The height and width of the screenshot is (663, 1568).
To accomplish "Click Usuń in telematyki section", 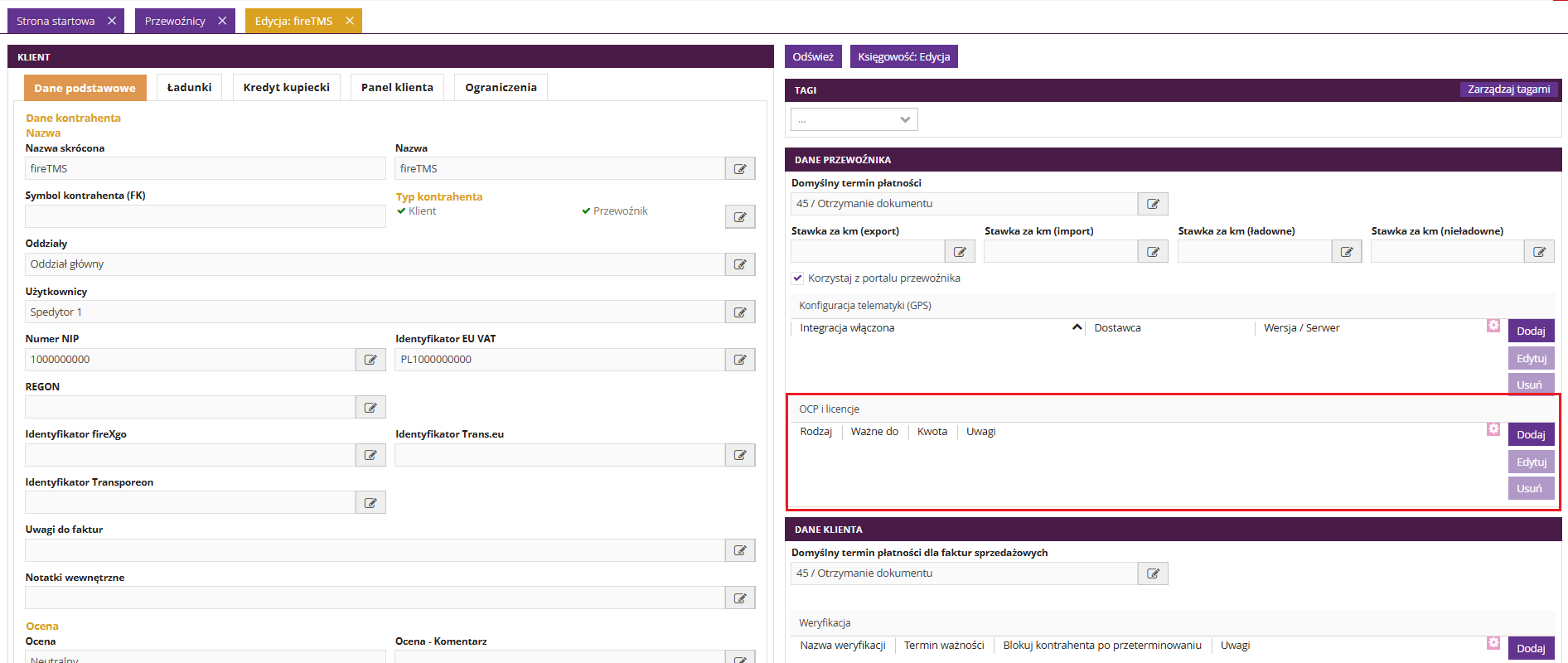I will click(x=1531, y=384).
